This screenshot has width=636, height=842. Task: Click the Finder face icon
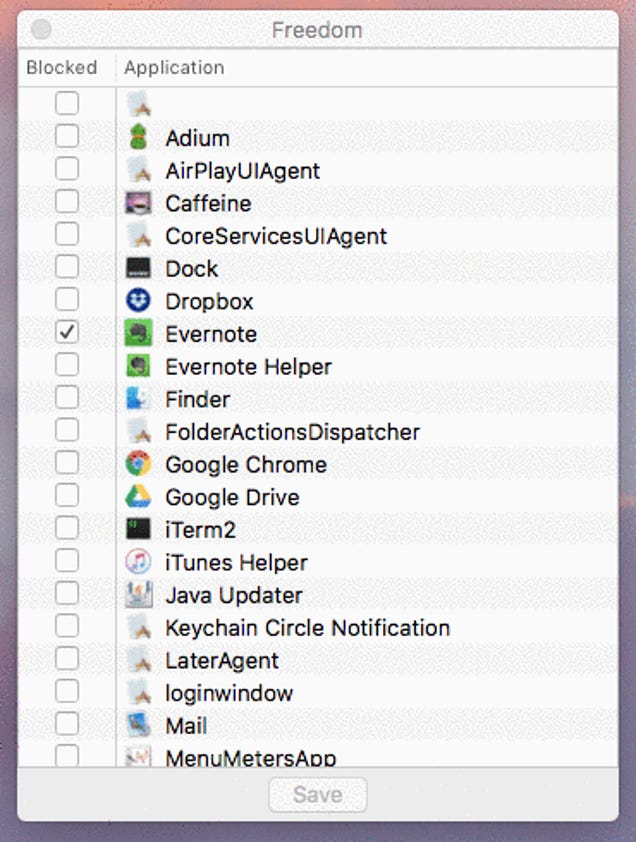coord(139,399)
